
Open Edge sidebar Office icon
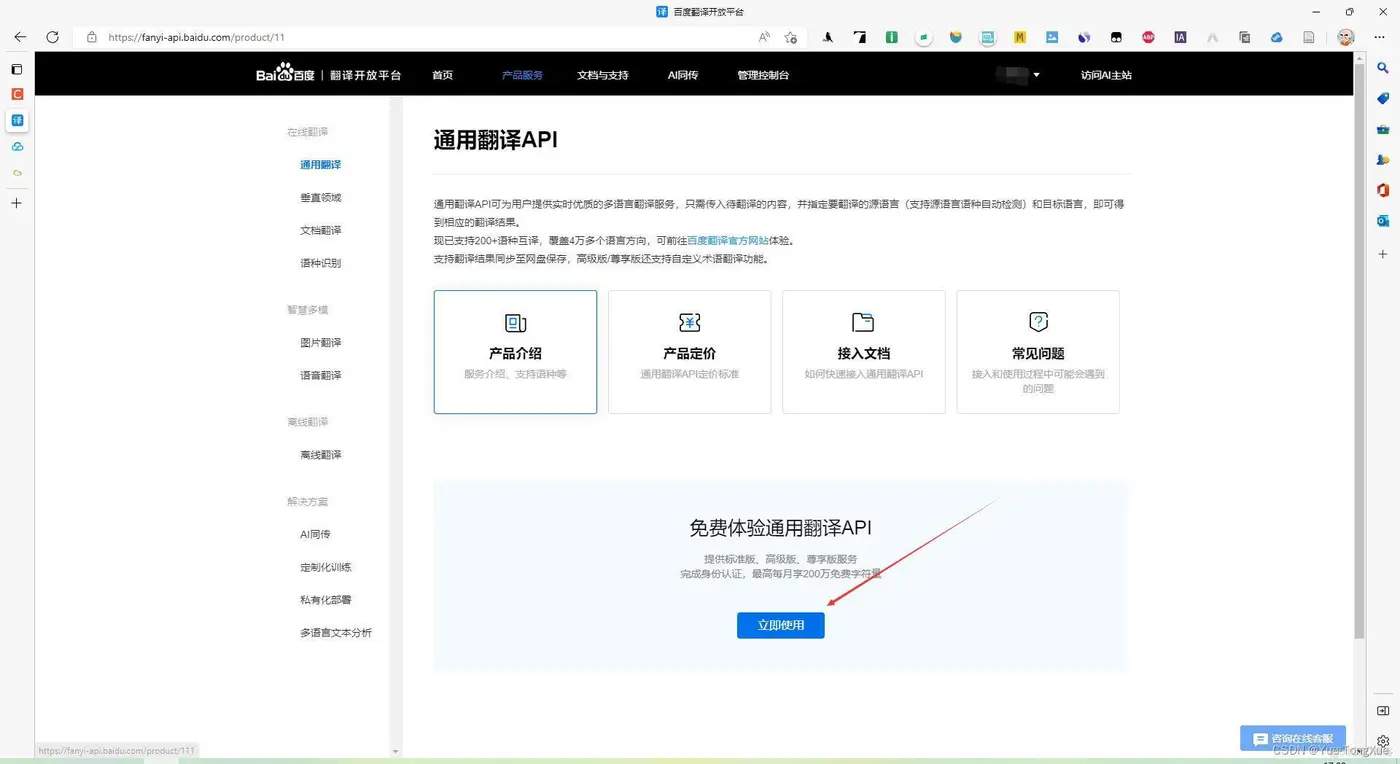tap(1383, 190)
